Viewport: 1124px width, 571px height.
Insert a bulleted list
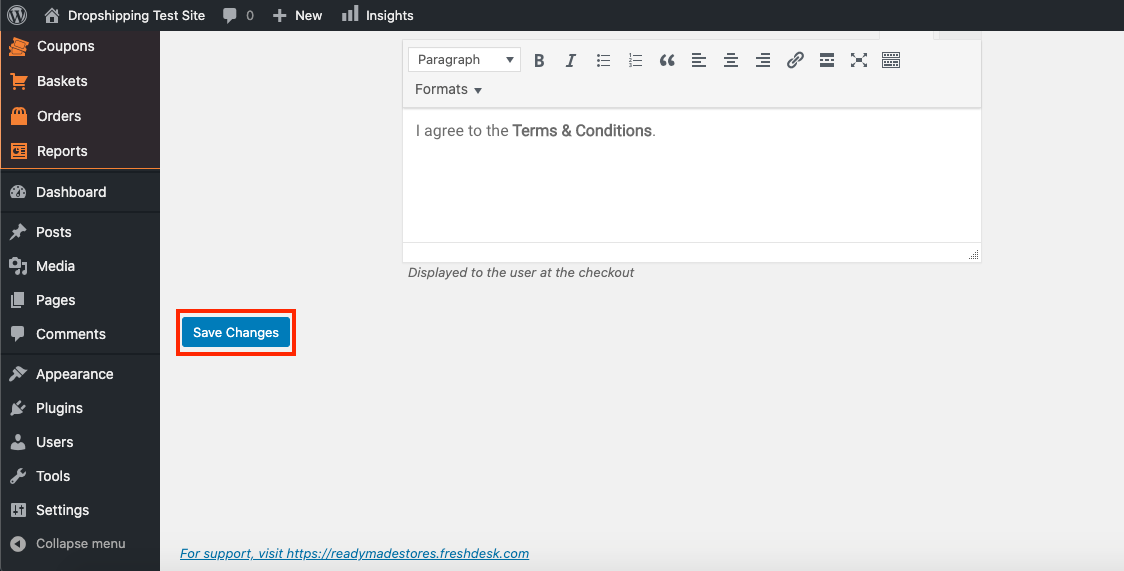click(604, 60)
